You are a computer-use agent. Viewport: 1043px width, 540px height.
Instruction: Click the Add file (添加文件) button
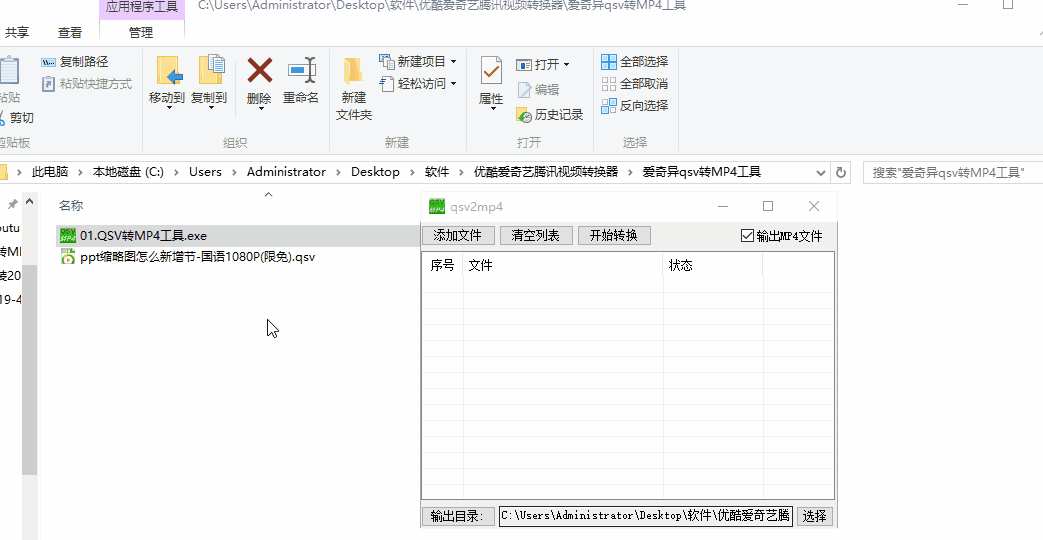click(458, 235)
